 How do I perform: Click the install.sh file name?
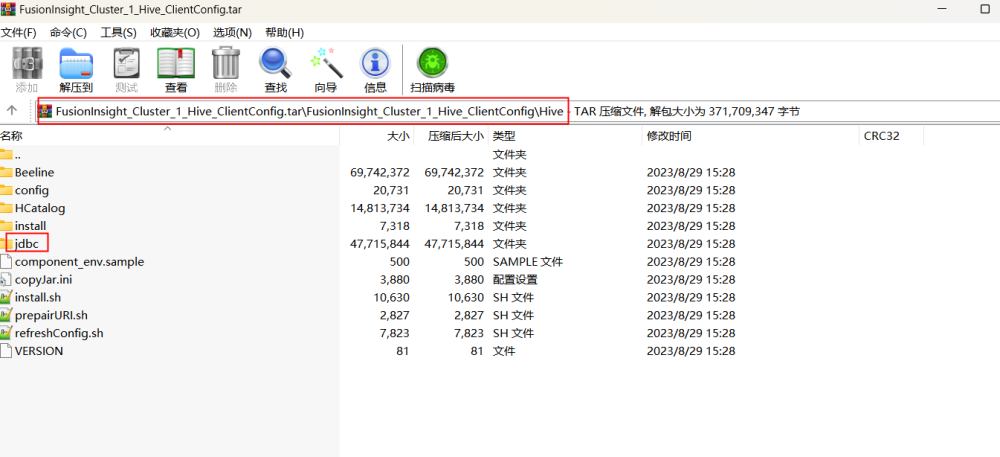38,297
